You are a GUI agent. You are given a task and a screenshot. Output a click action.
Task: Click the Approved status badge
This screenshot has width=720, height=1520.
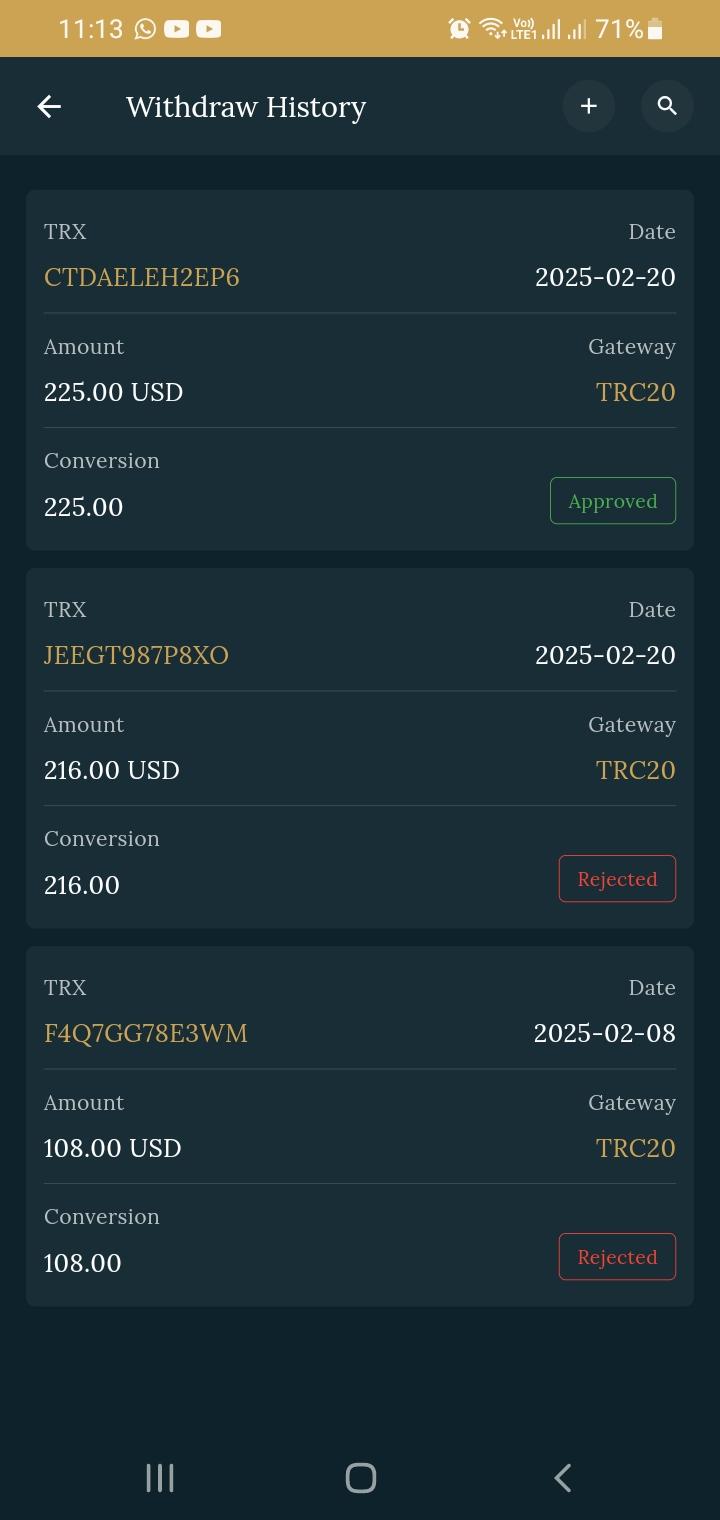[612, 501]
